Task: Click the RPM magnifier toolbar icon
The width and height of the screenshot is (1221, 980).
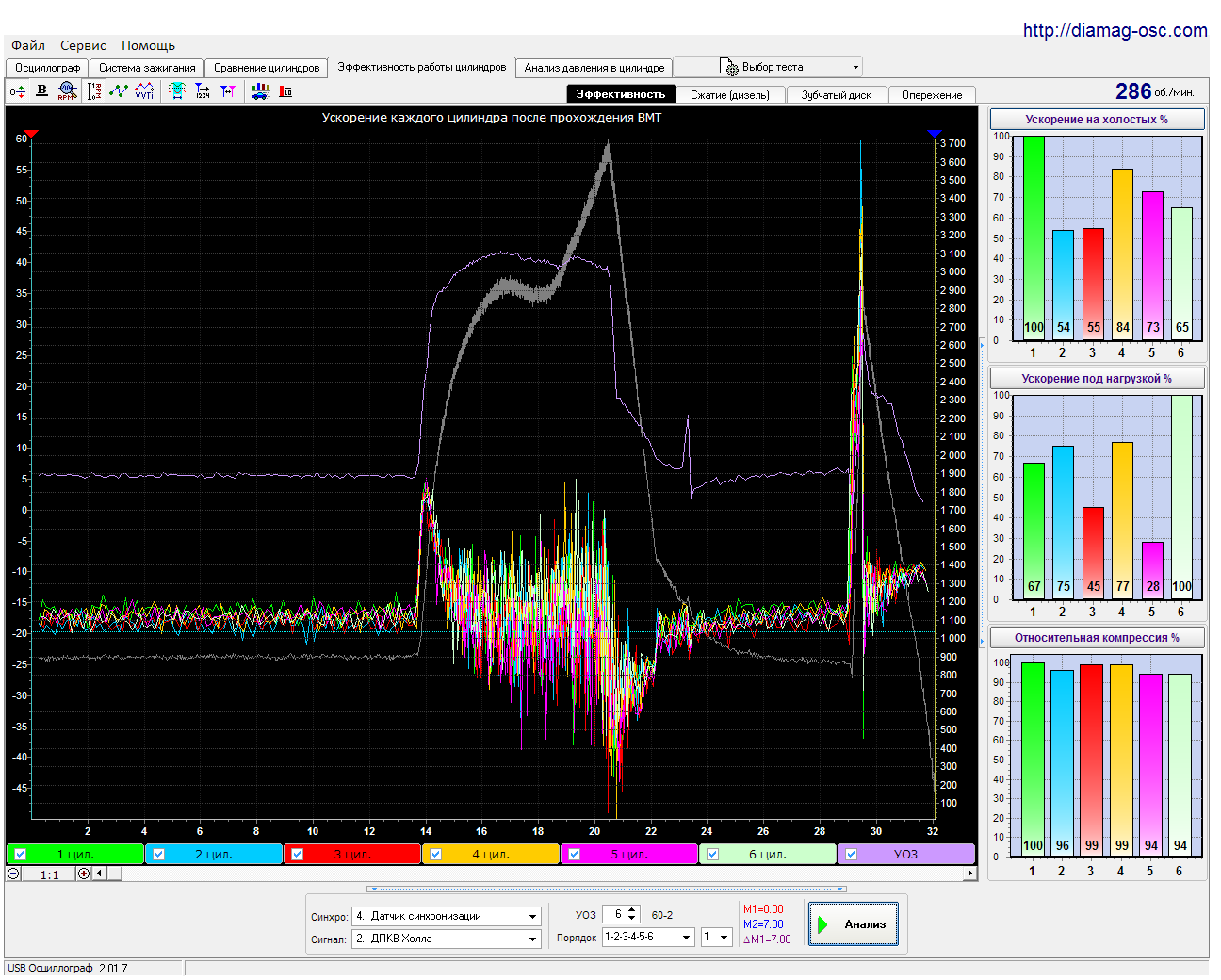Action: pyautogui.click(x=67, y=91)
